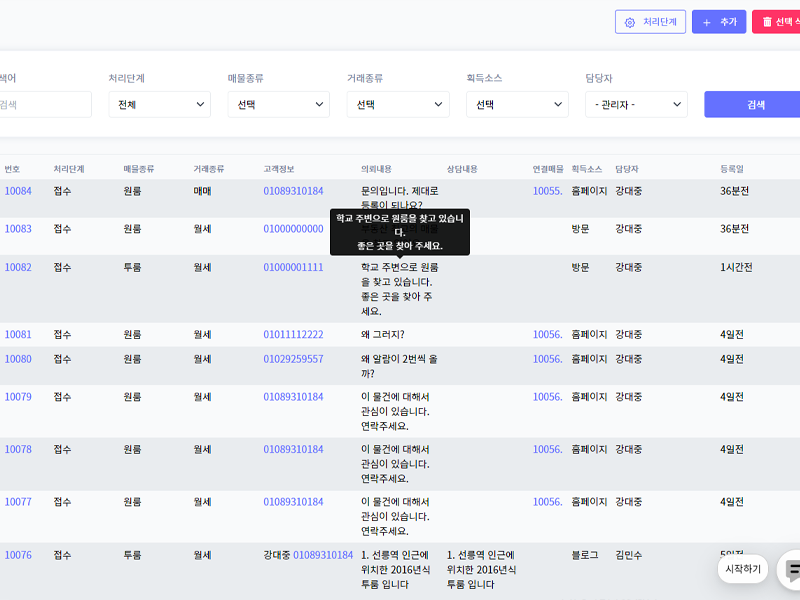The width and height of the screenshot is (800, 600).
Task: Focus the search keyword input field
Action: (x=45, y=105)
